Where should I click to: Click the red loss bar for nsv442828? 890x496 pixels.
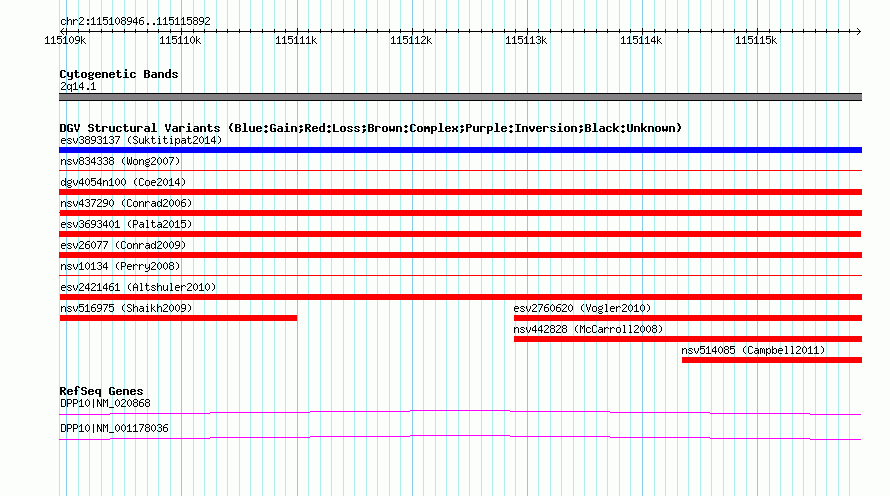coord(688,339)
